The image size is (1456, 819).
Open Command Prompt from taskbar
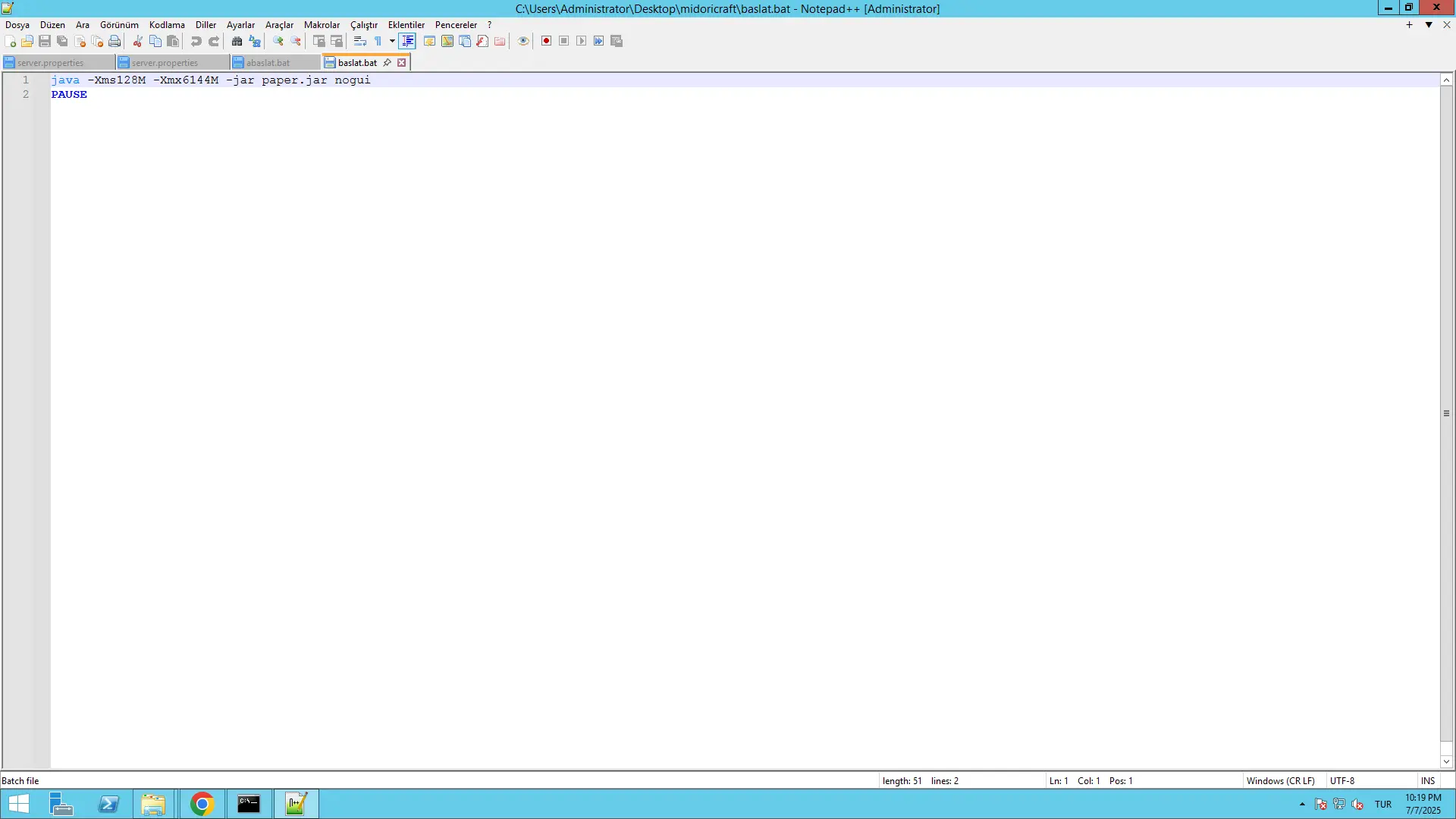point(249,804)
